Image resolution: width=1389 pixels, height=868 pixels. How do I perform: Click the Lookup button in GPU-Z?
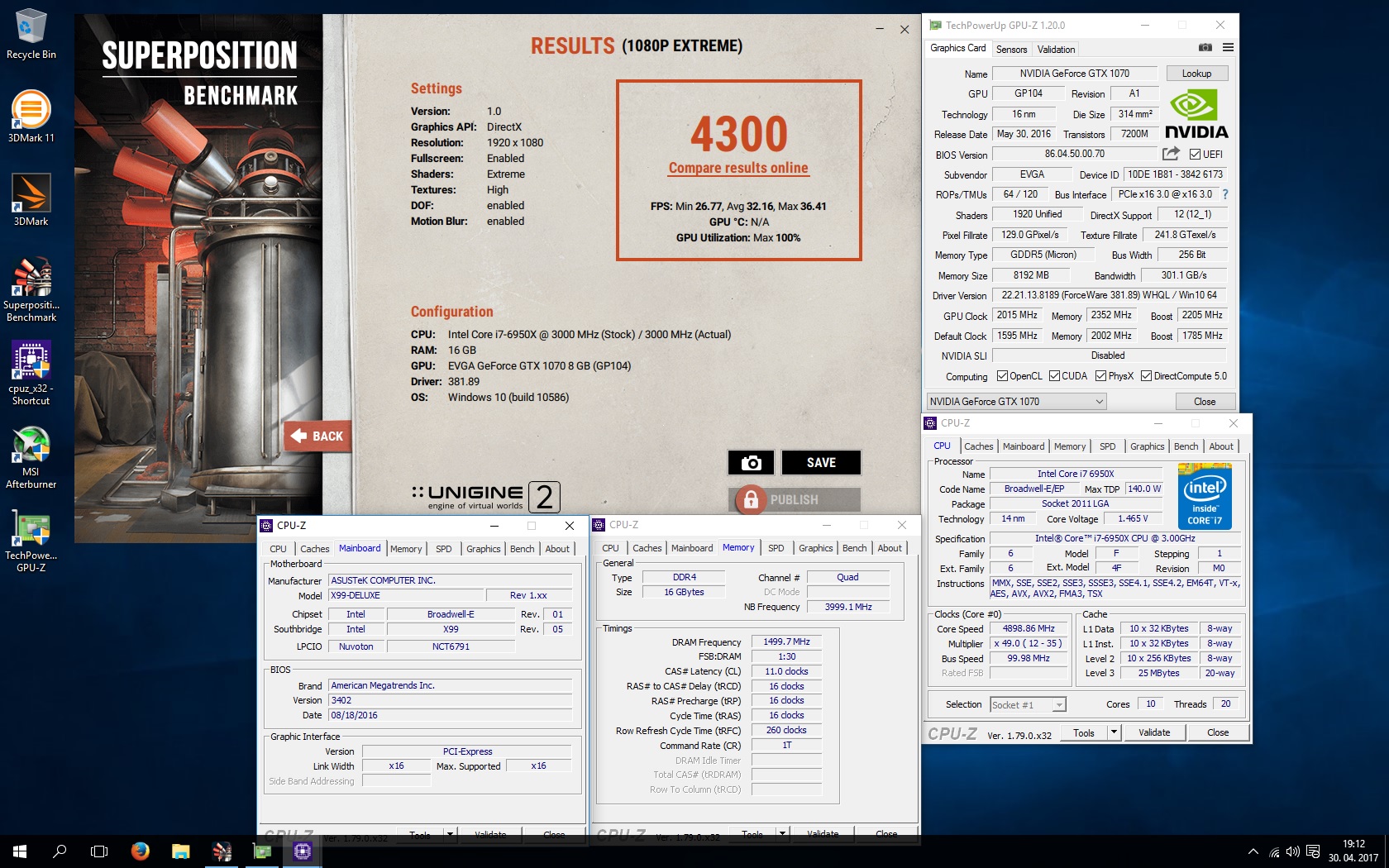1196,74
